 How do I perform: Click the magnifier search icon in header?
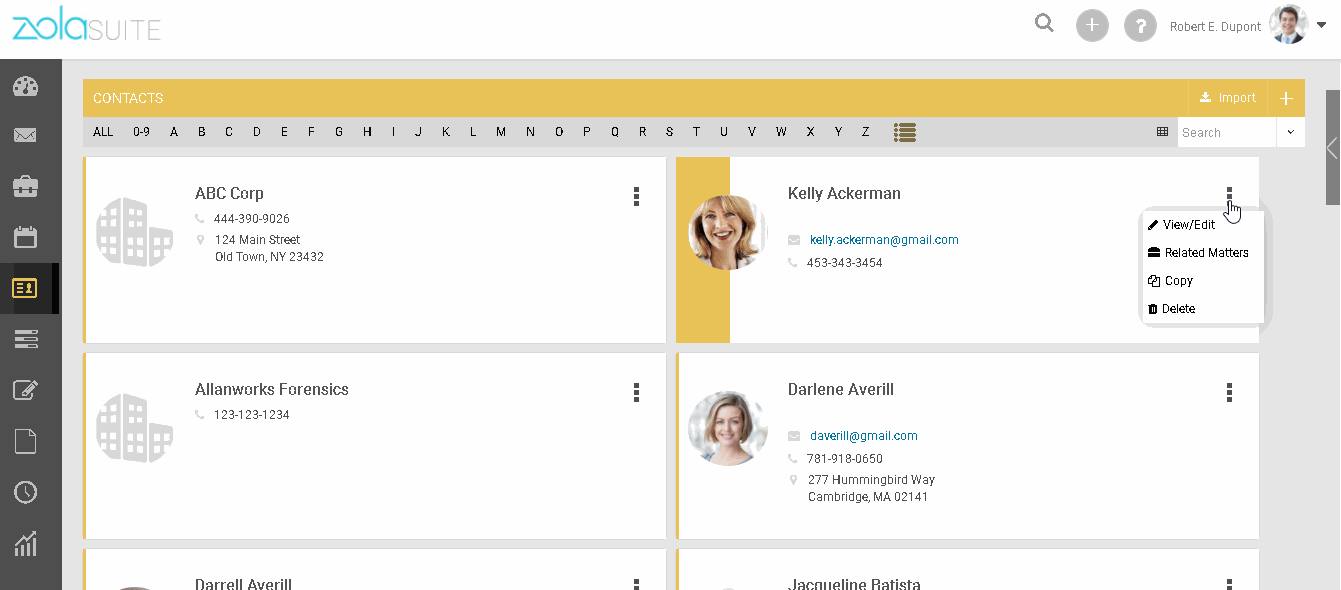1044,24
